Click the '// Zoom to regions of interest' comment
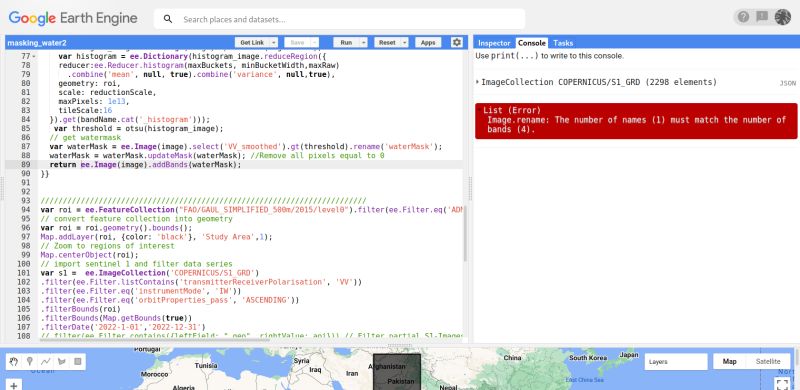Image resolution: width=800 pixels, height=390 pixels. click(x=107, y=246)
